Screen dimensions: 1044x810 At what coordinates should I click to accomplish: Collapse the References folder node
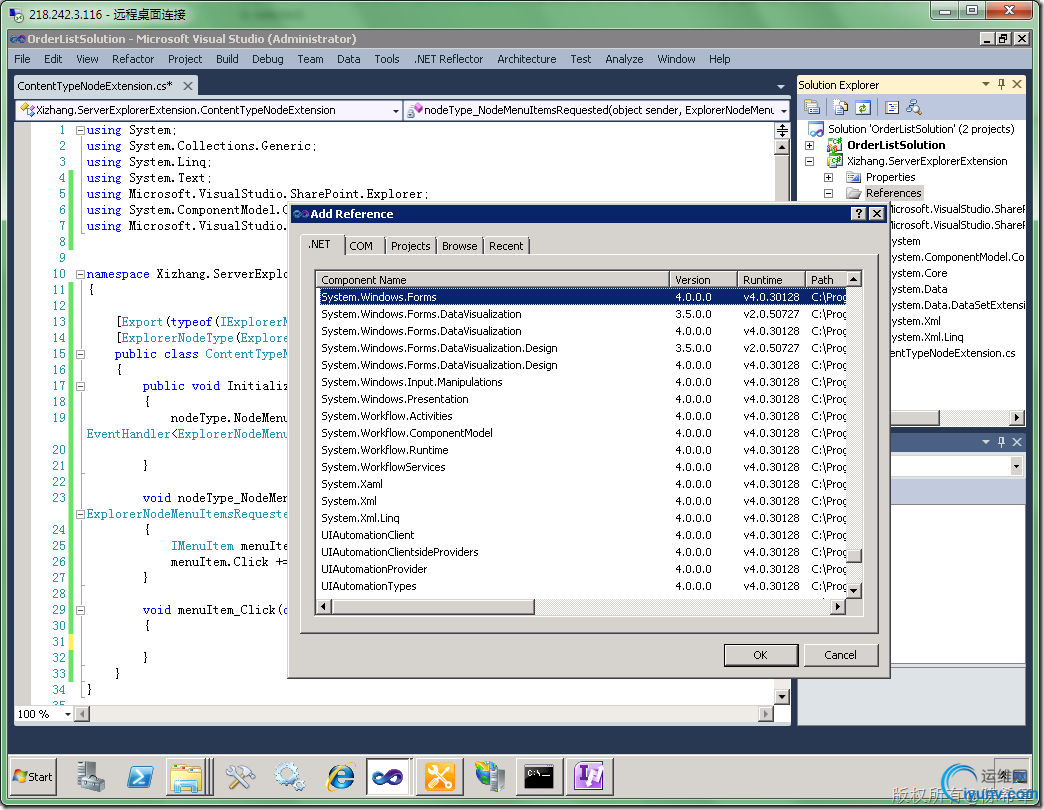[828, 193]
